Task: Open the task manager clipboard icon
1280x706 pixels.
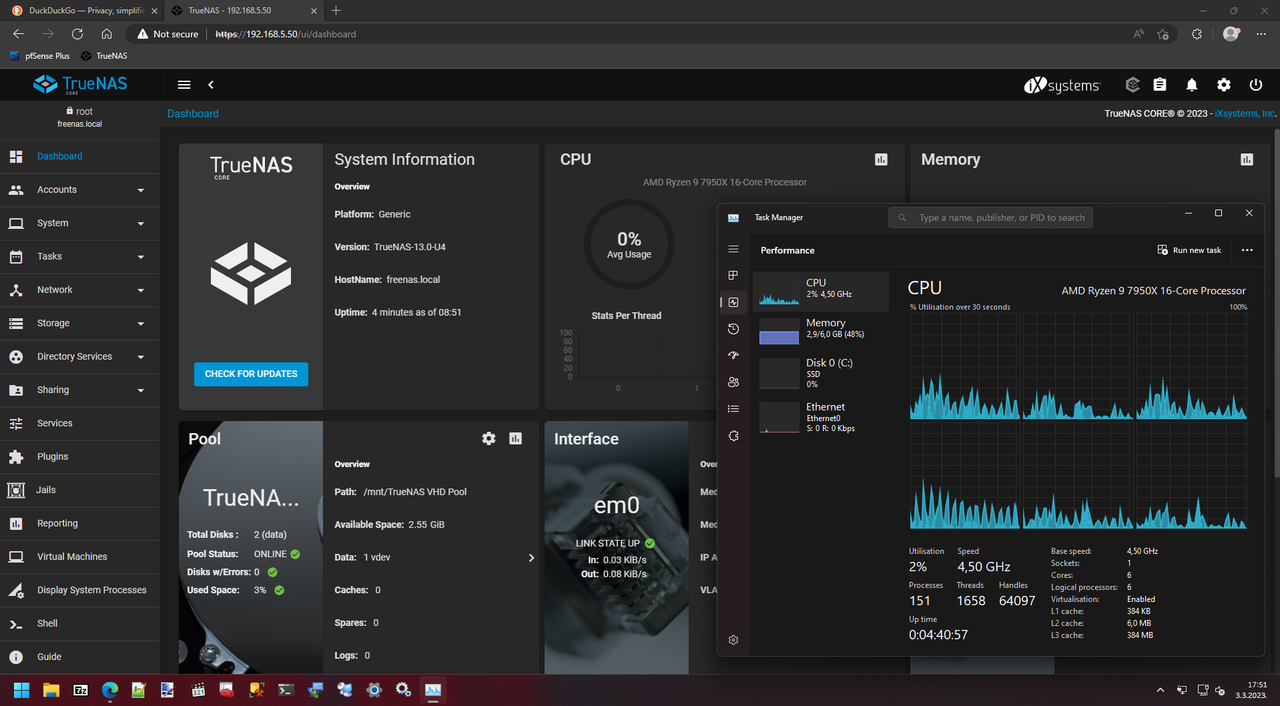Action: [x=1160, y=85]
